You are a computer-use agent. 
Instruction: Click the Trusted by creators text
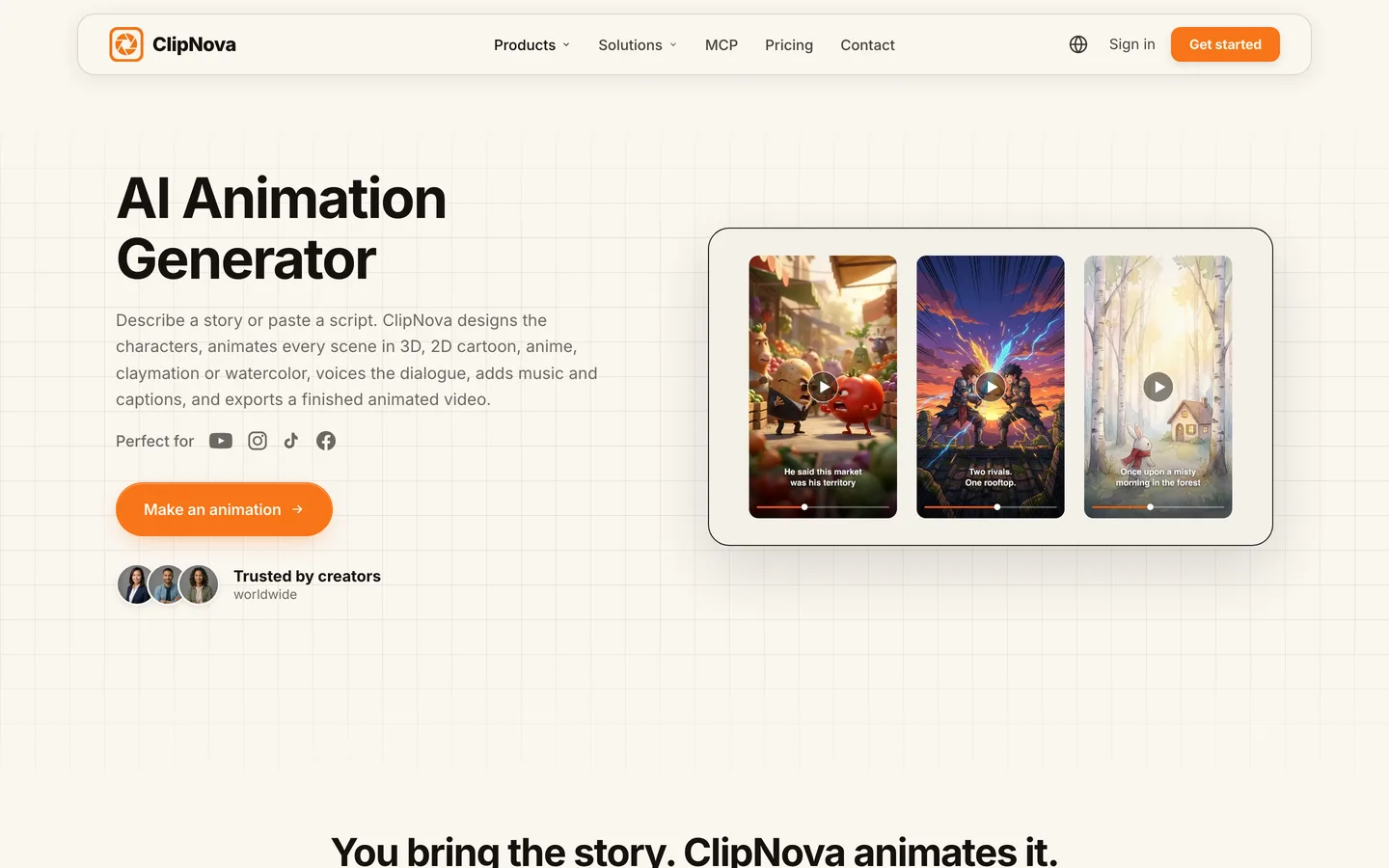[x=307, y=576]
